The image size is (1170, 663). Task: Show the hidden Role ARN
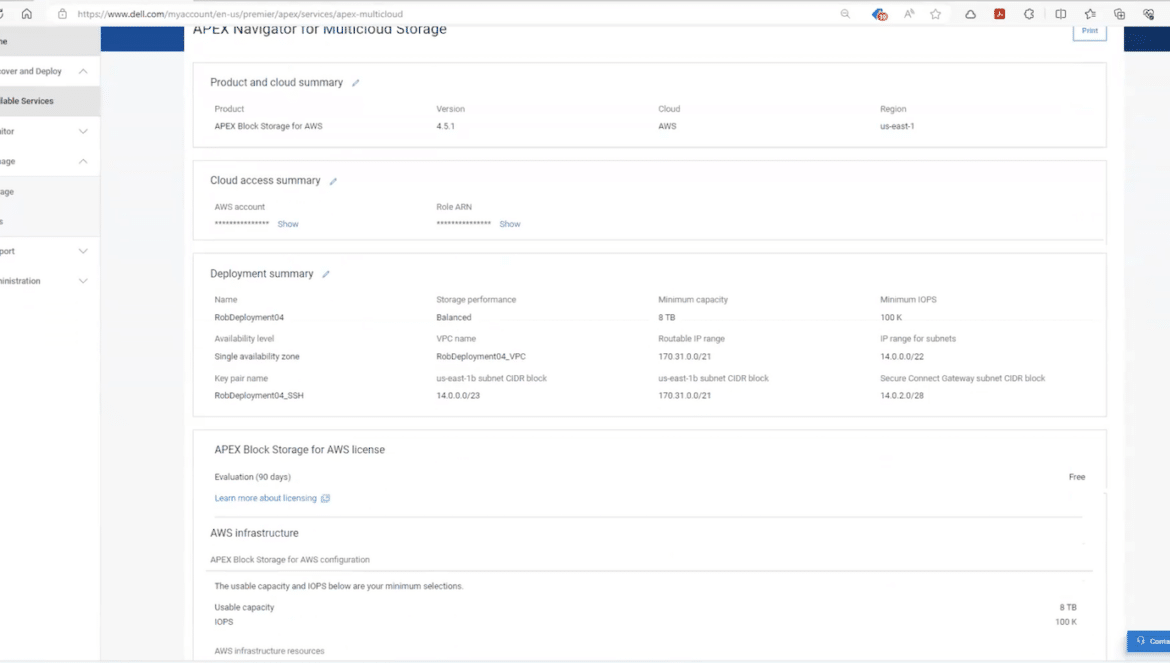point(510,224)
